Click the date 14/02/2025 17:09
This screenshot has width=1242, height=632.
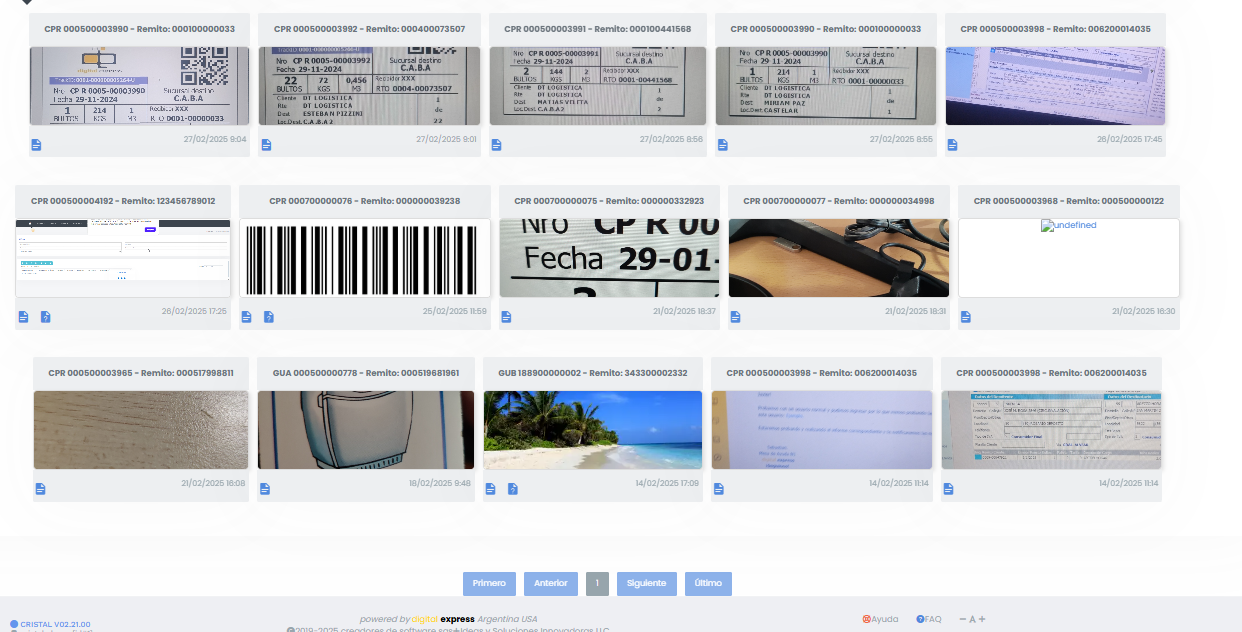(667, 484)
